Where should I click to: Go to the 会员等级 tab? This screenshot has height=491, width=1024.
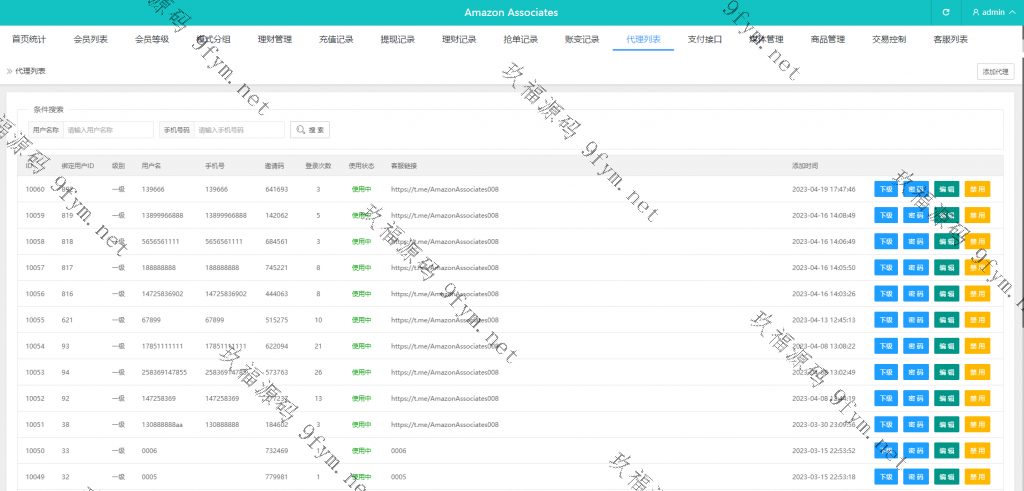tap(152, 39)
